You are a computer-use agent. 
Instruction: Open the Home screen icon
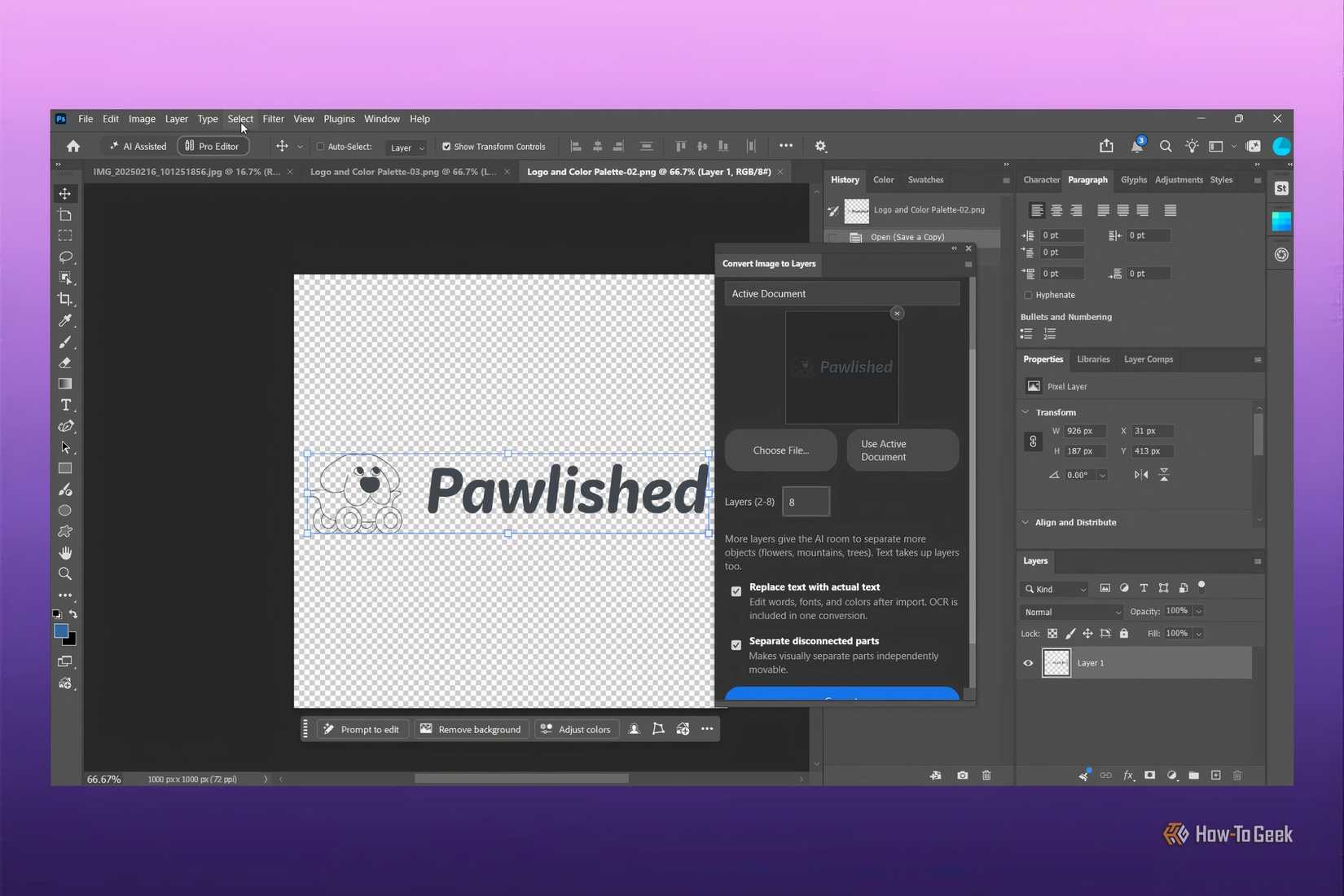pyautogui.click(x=73, y=147)
